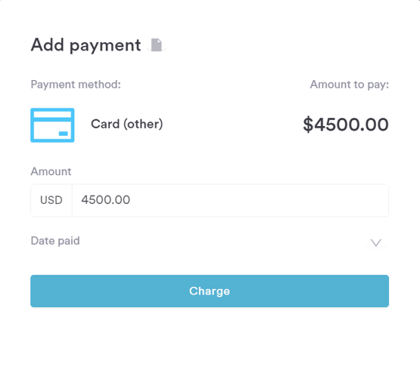Place cursor in the 4500.00 value text
This screenshot has height=376, width=420.
click(106, 200)
